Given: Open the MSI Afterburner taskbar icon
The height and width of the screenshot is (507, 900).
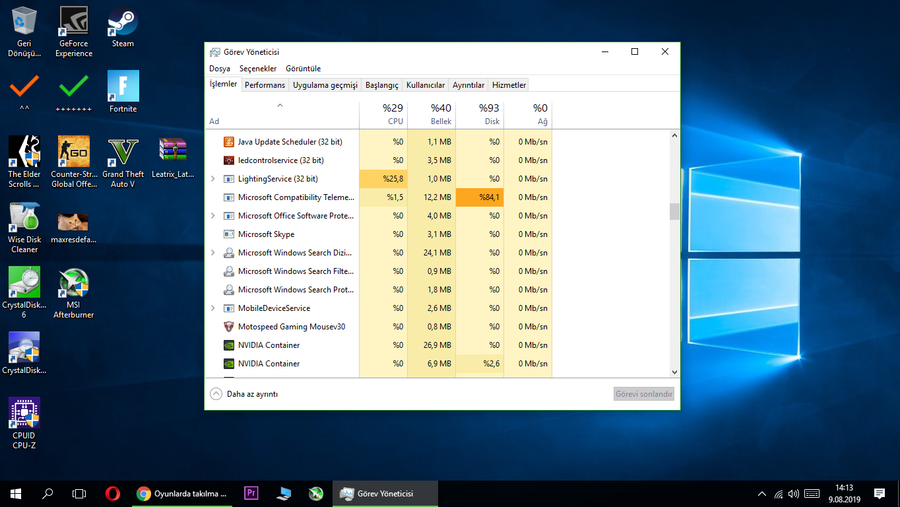Looking at the screenshot, I should [x=316, y=494].
